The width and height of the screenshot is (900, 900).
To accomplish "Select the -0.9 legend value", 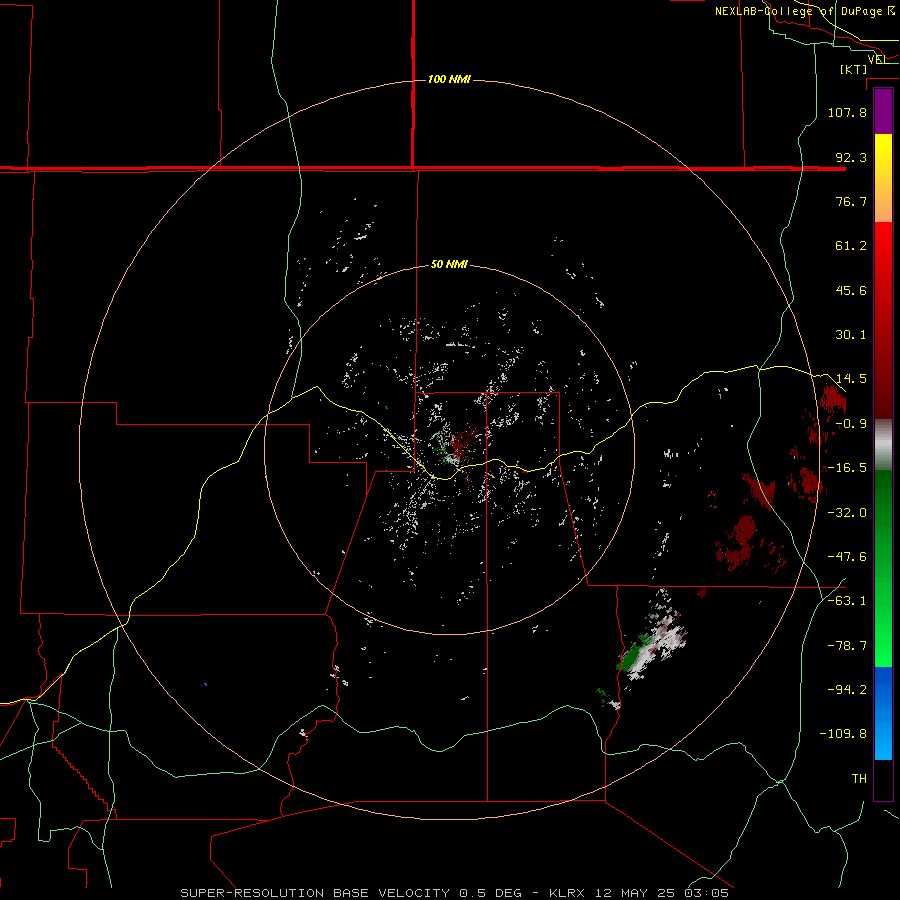I will click(x=851, y=424).
